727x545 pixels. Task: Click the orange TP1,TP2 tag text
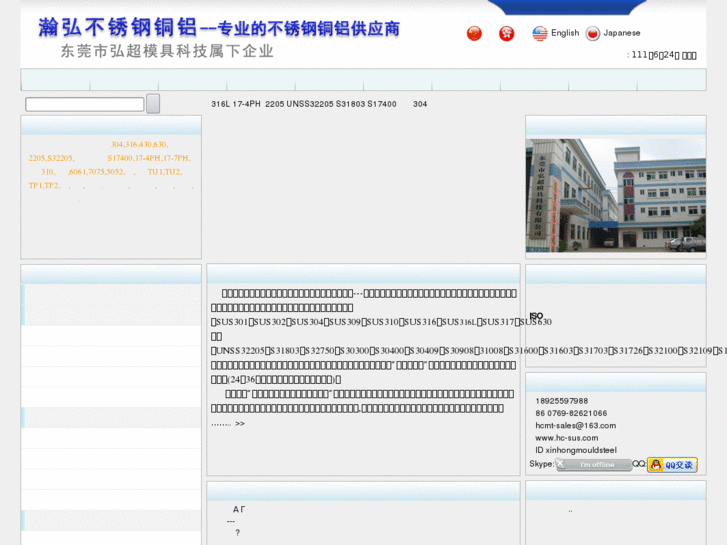point(45,186)
